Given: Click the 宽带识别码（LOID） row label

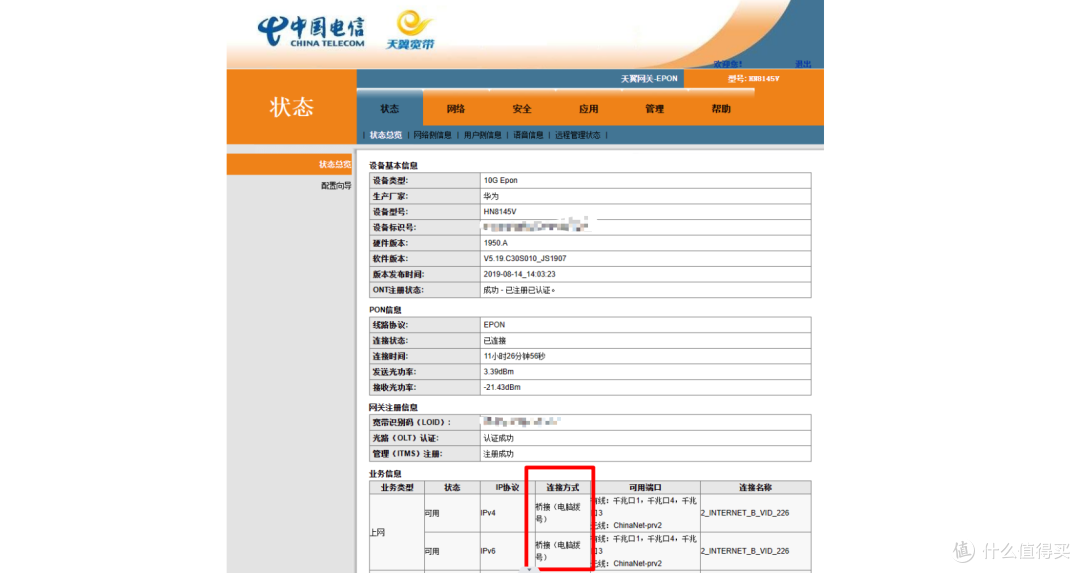Looking at the screenshot, I should coord(412,422).
